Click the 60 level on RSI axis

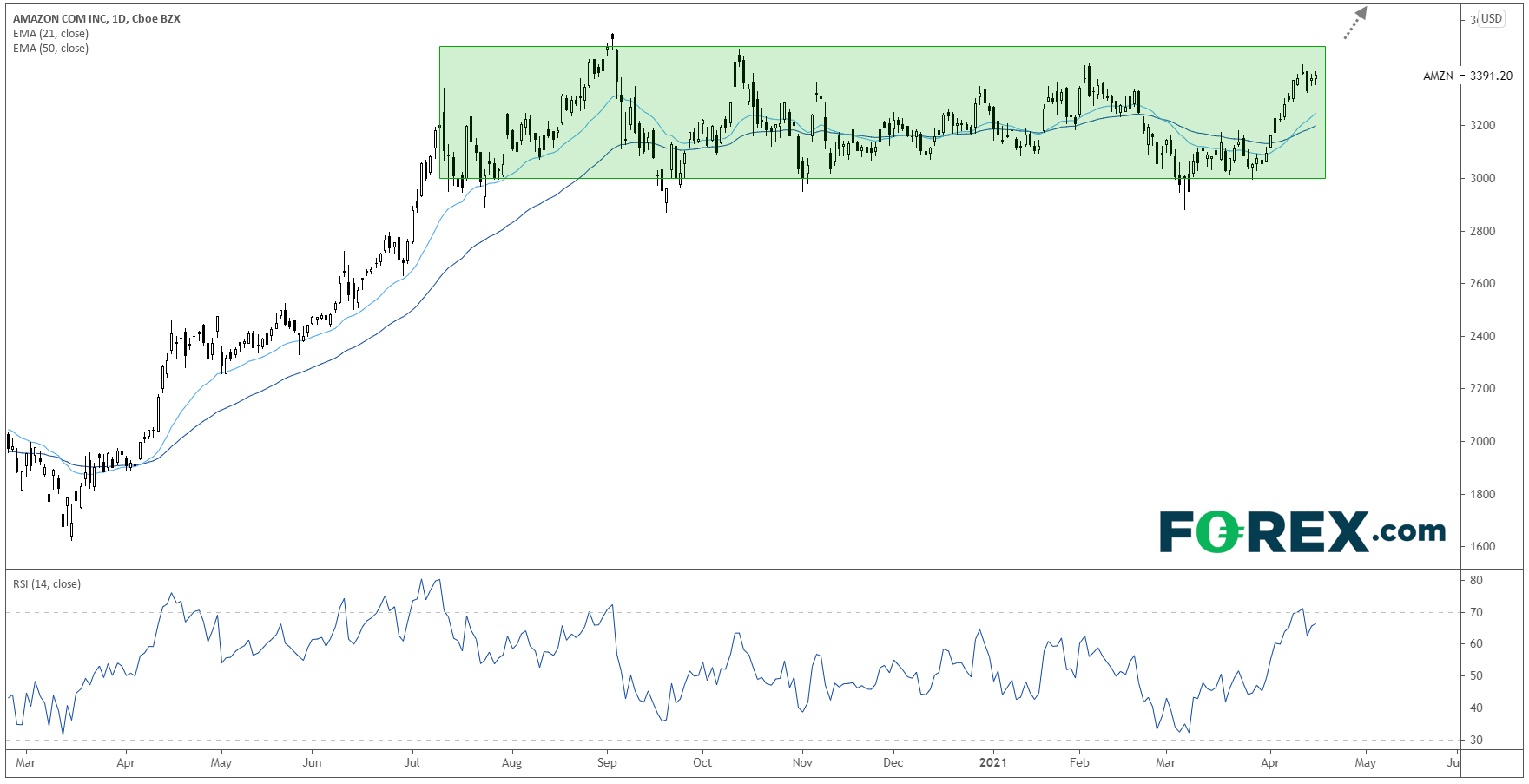1476,643
